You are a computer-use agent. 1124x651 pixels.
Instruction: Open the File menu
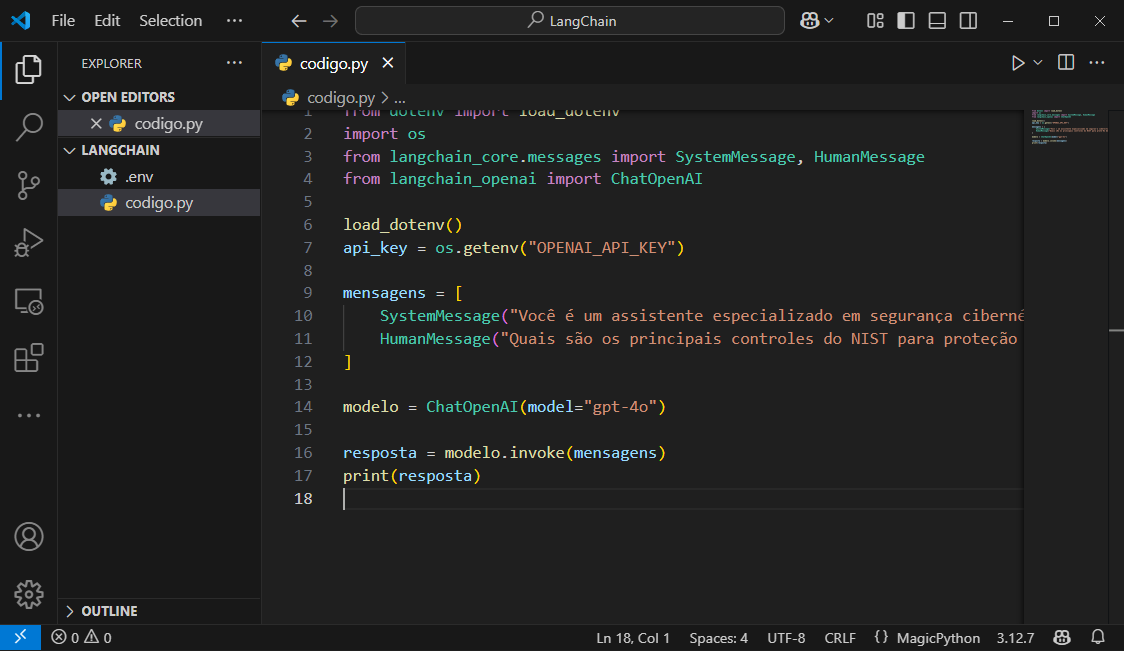(63, 21)
